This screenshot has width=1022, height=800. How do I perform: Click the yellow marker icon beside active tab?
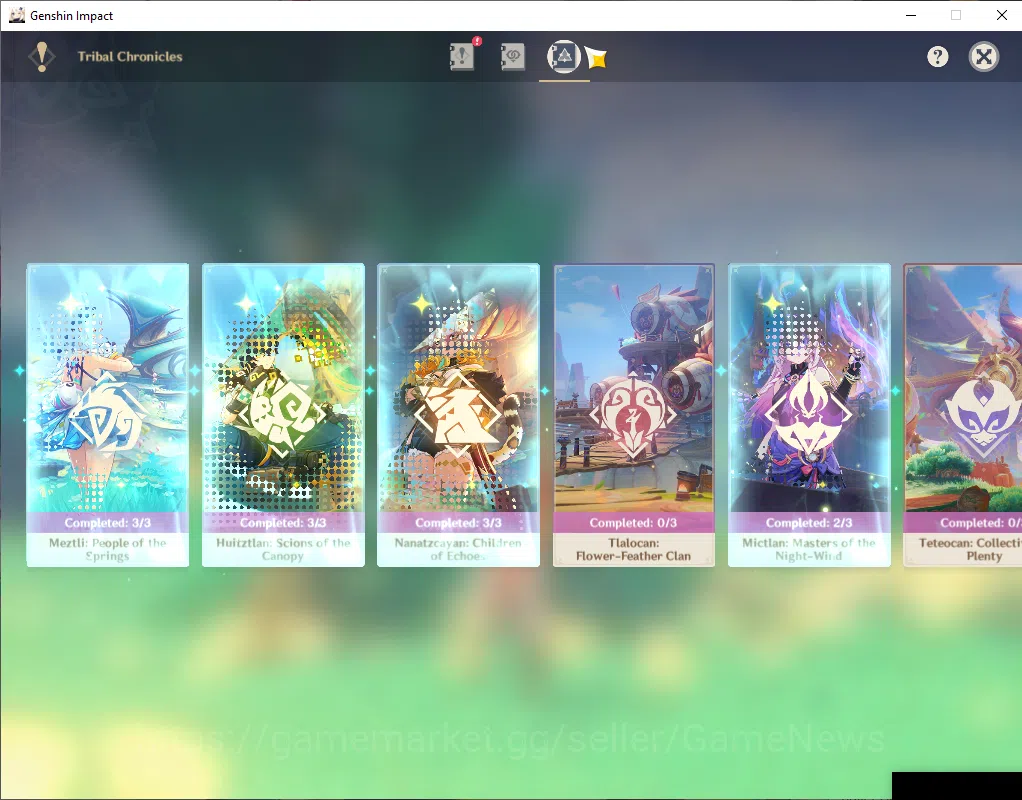(596, 57)
